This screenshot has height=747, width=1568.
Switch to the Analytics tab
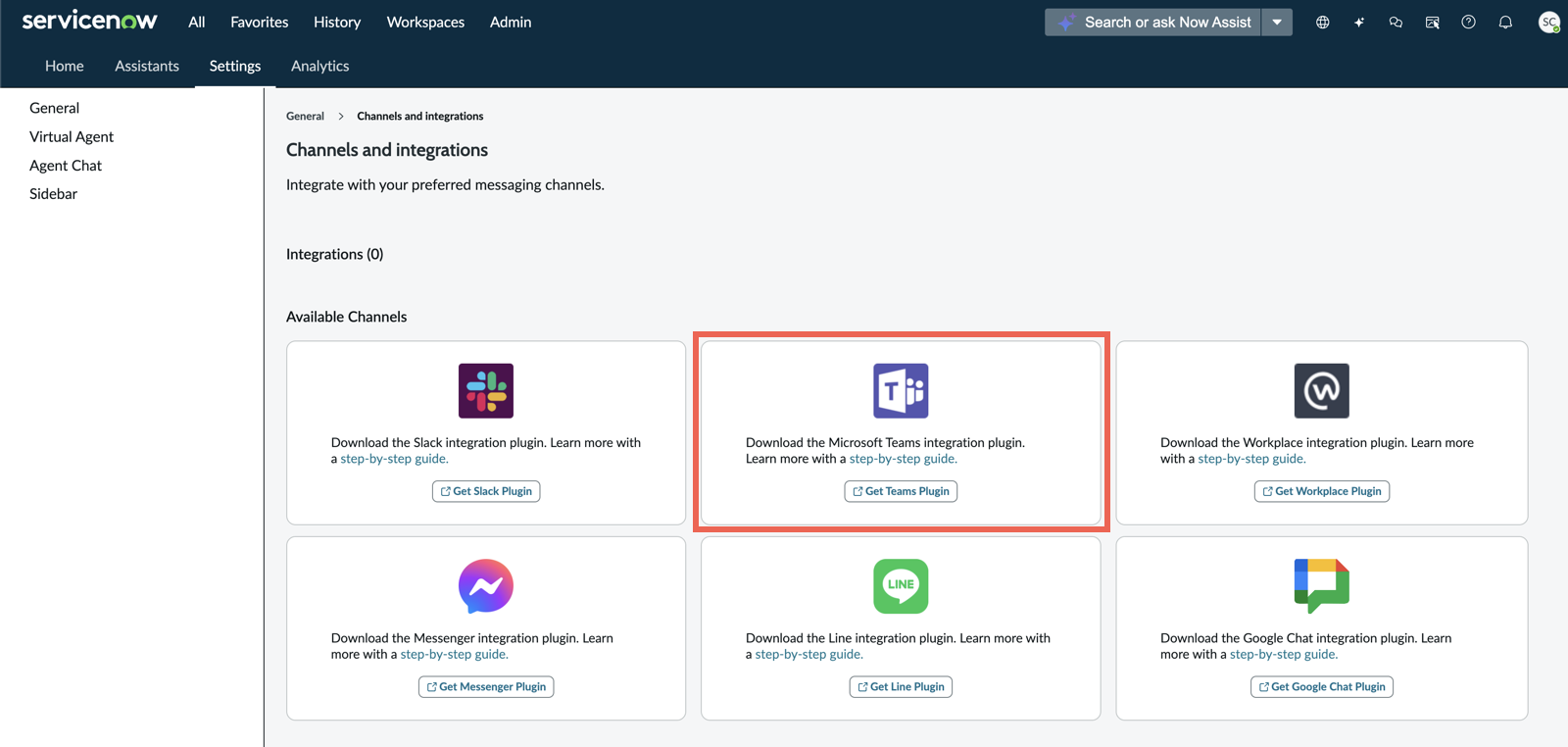point(319,66)
